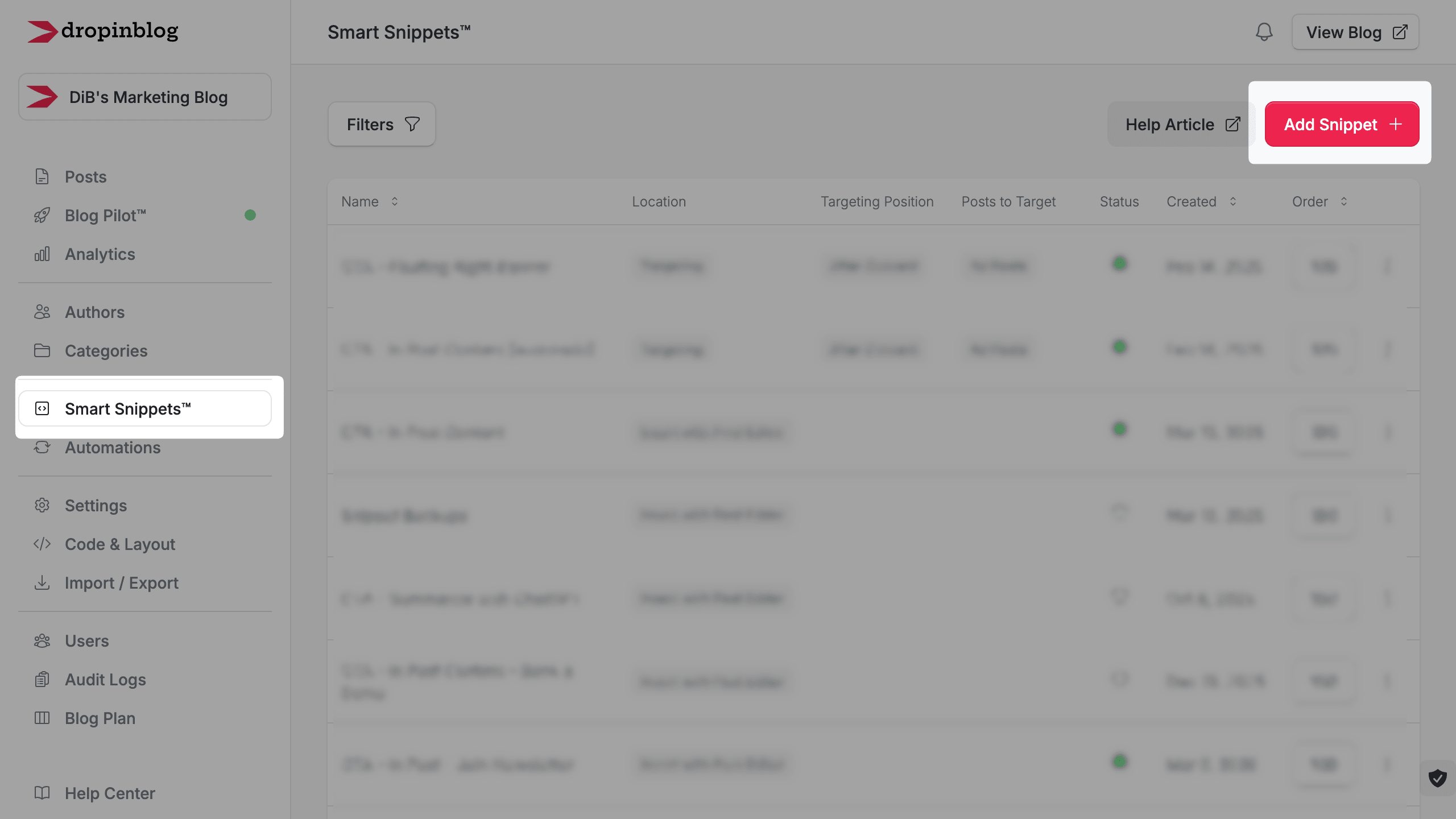
Task: Click the Posts document icon
Action: 42,177
